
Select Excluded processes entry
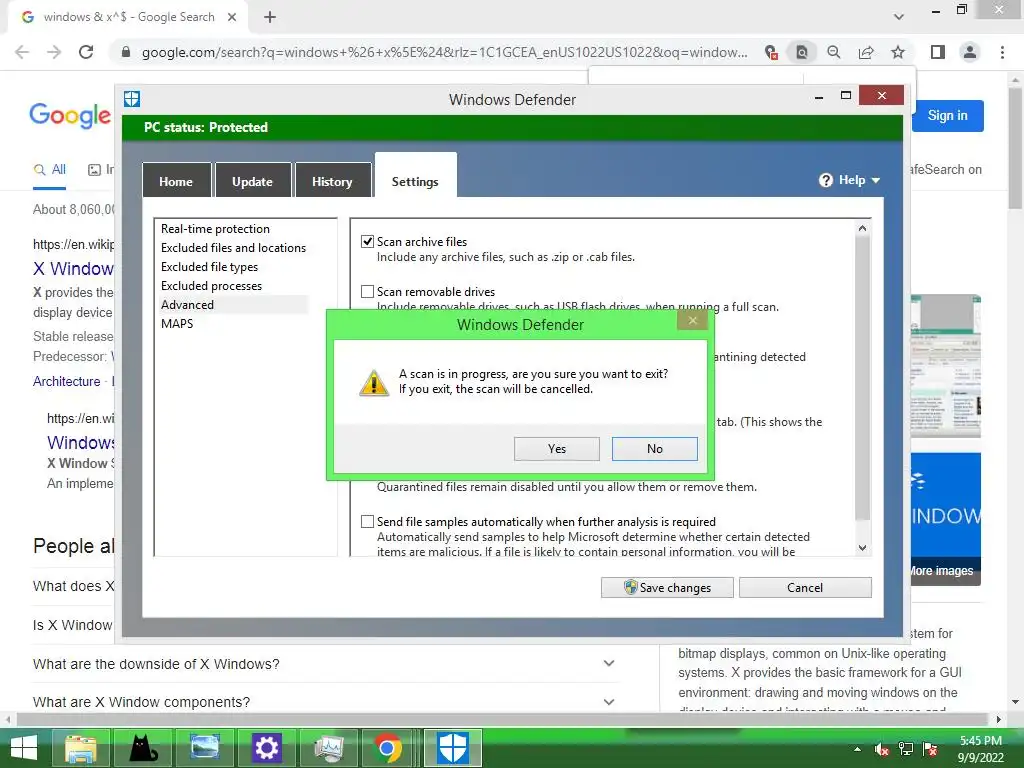(x=212, y=285)
